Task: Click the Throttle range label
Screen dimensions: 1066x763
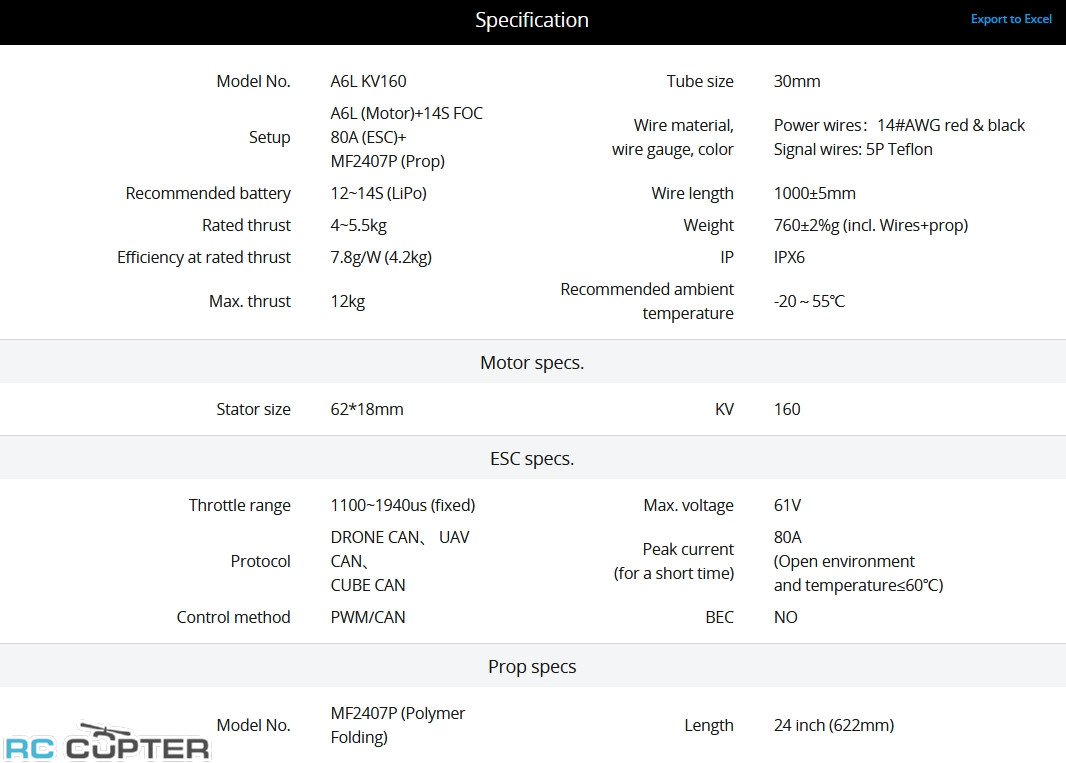Action: (240, 505)
